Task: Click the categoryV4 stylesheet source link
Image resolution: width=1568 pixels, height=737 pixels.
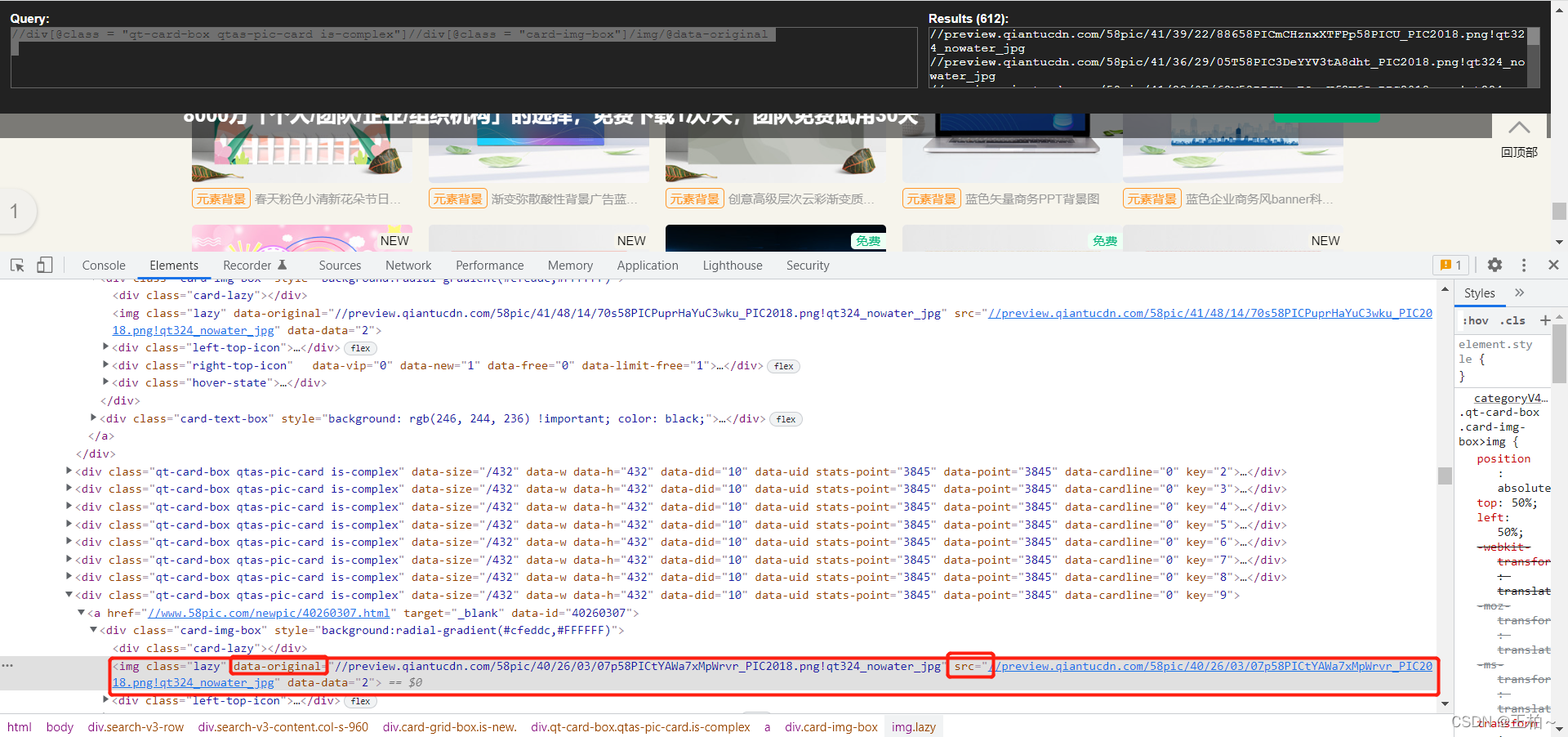Action: click(x=1510, y=398)
